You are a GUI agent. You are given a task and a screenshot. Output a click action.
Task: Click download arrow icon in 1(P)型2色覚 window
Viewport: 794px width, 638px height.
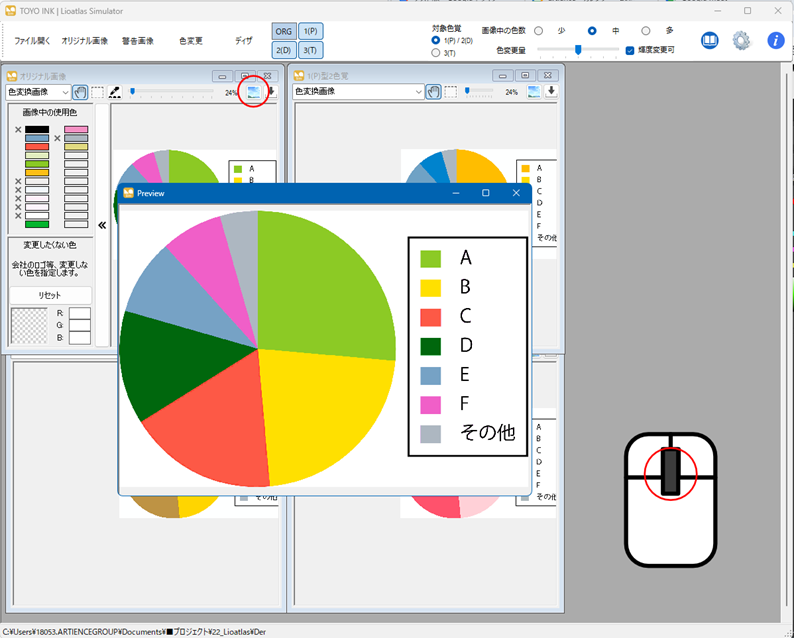point(551,91)
